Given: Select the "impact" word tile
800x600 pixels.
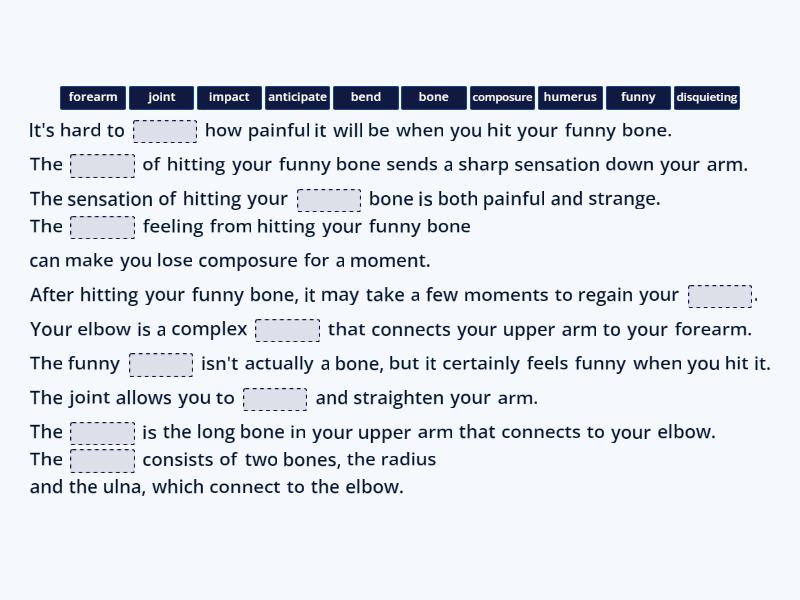Looking at the screenshot, I should click(x=229, y=97).
